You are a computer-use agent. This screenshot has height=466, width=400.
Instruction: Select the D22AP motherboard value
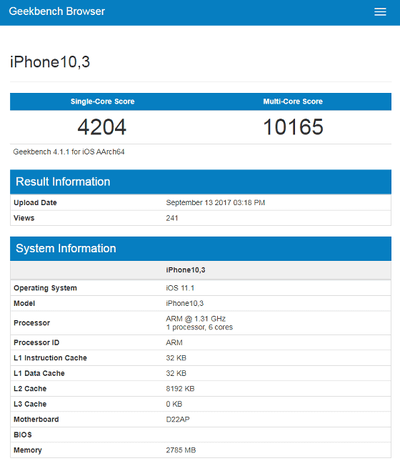(x=178, y=419)
